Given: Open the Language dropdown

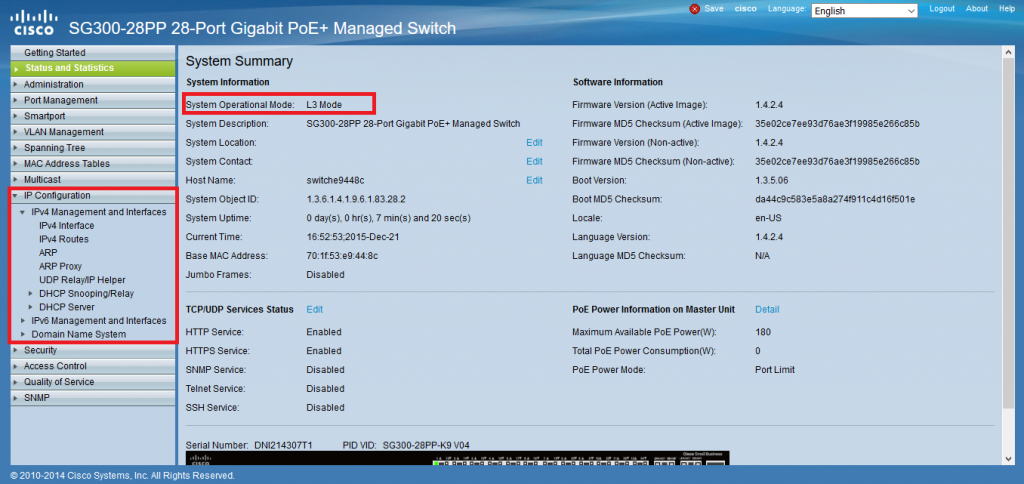Looking at the screenshot, I should click(865, 10).
